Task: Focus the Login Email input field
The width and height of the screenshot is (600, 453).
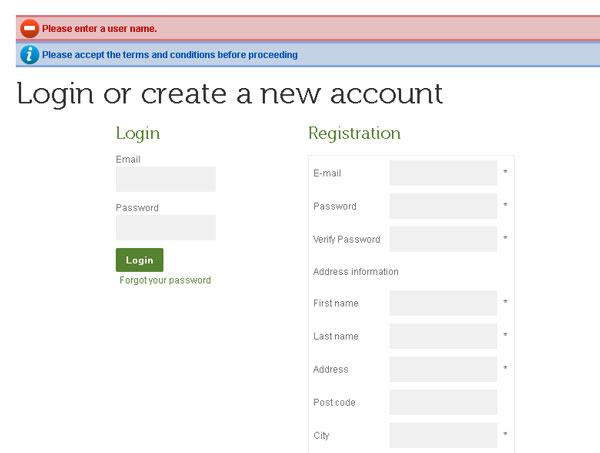Action: pyautogui.click(x=165, y=179)
